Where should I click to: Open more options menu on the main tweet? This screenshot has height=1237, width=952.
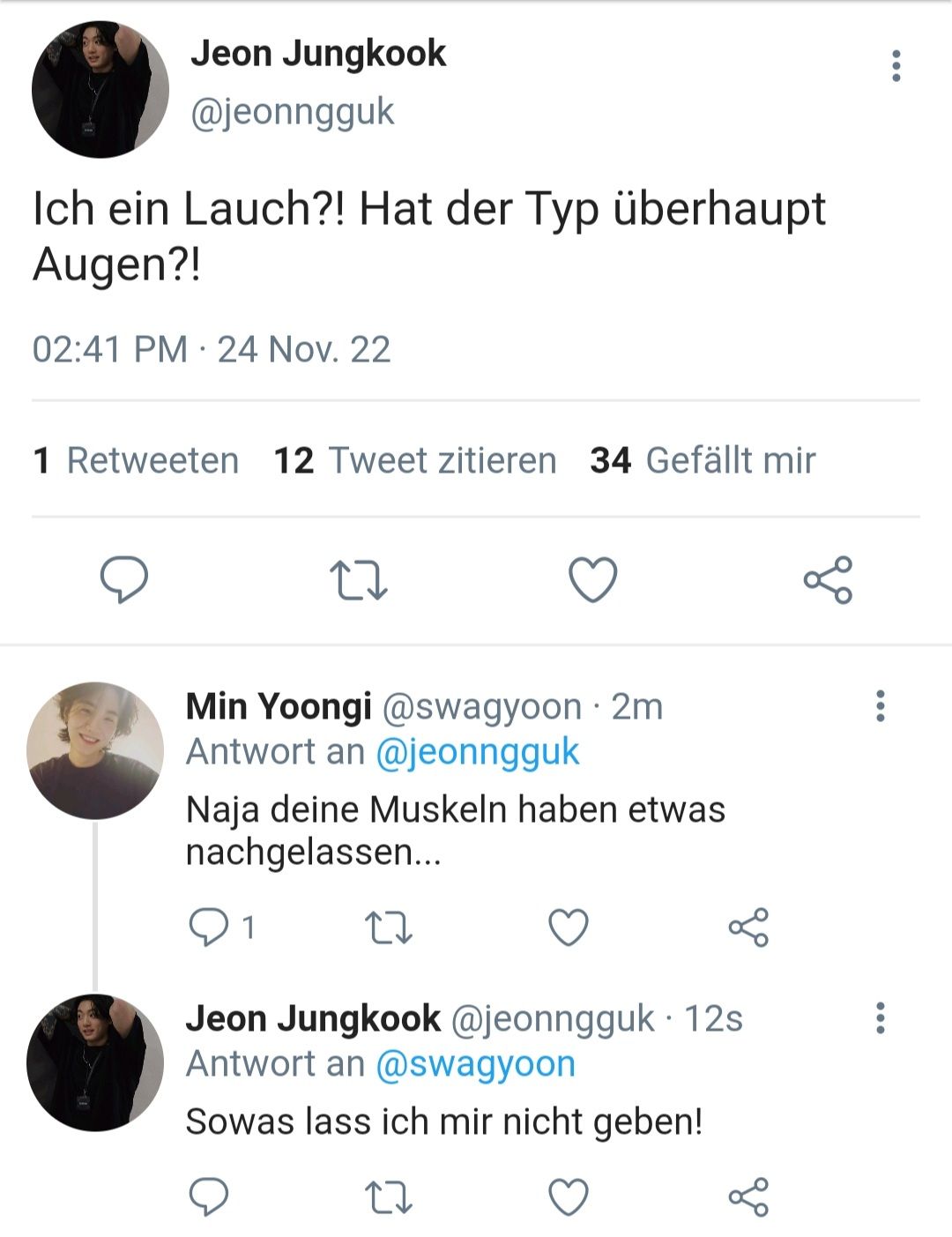[896, 66]
